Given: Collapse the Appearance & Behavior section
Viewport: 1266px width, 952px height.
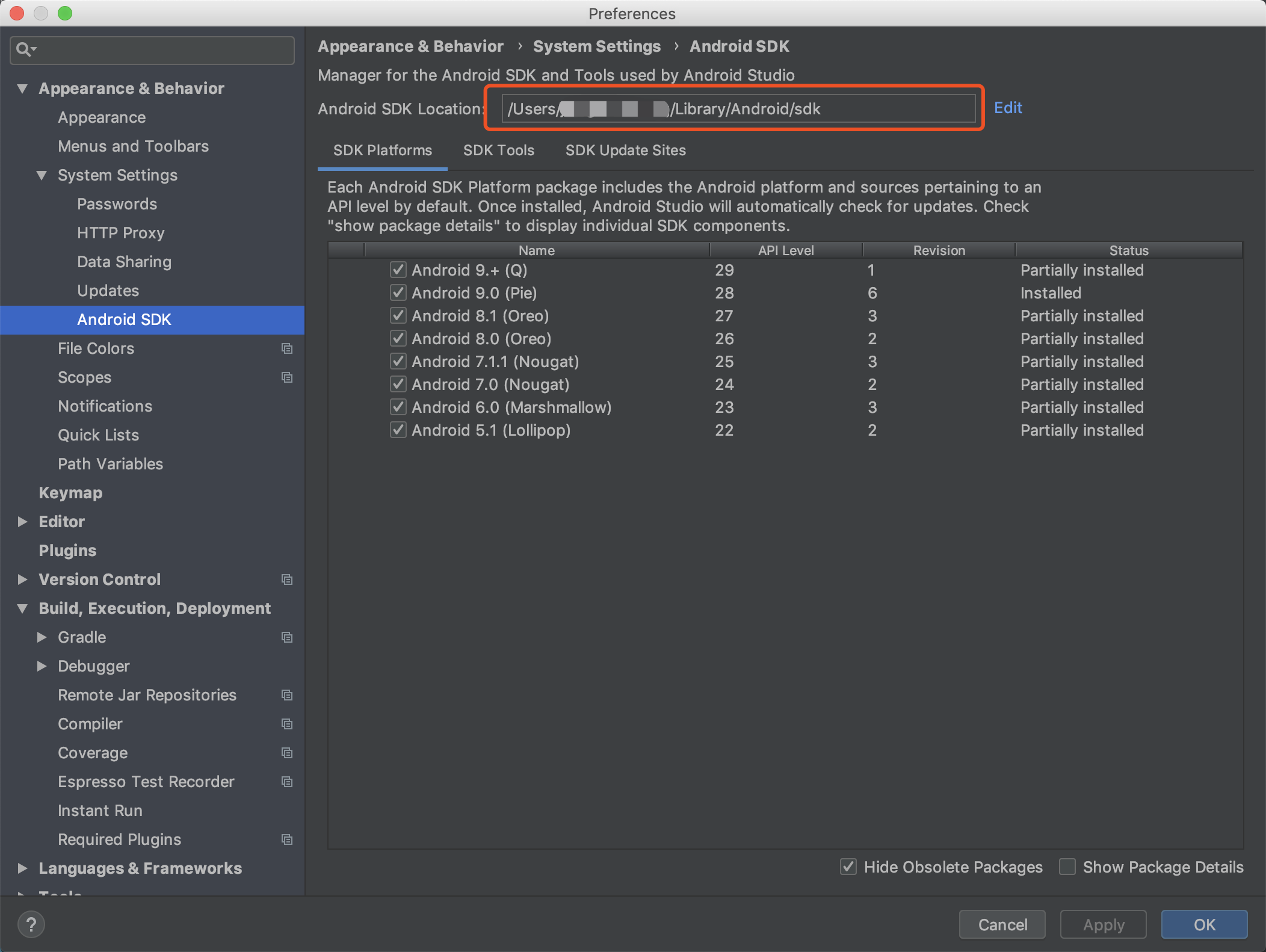Looking at the screenshot, I should click(x=23, y=88).
